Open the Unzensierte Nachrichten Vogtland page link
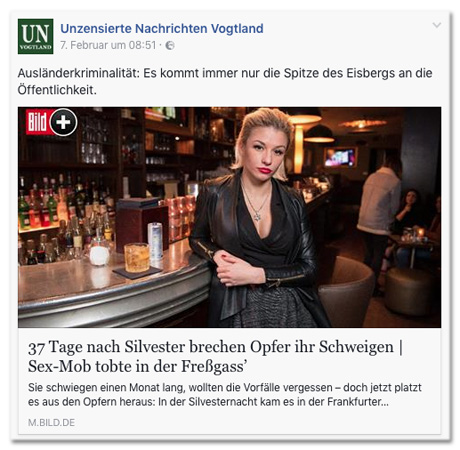This screenshot has height=450, width=460. (162, 29)
